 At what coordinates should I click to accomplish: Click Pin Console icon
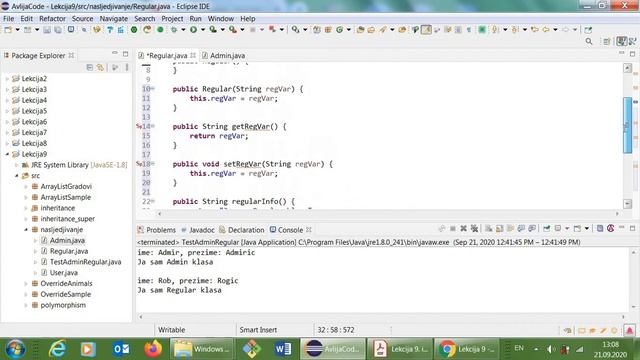point(547,229)
